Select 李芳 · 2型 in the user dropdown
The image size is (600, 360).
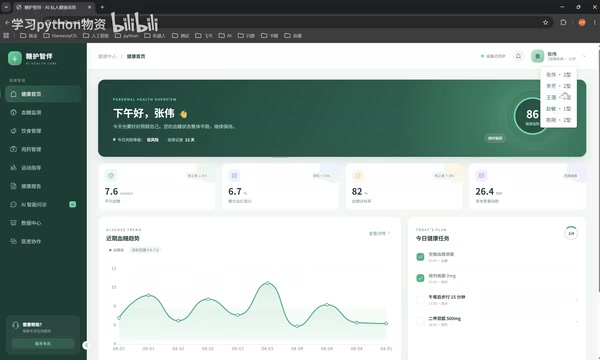click(558, 86)
